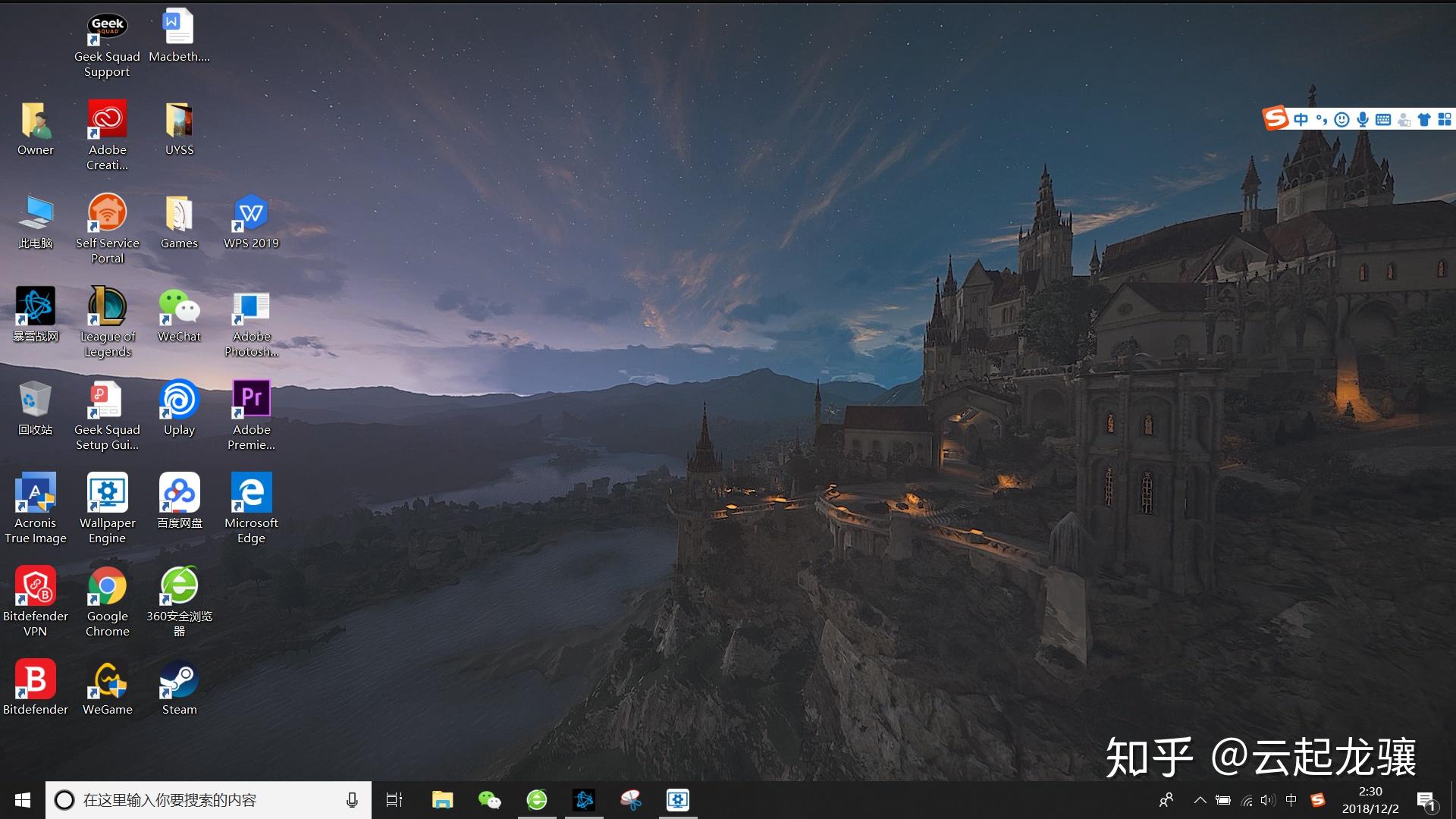
Task: Launch Steam desktop shortcut
Action: (179, 689)
